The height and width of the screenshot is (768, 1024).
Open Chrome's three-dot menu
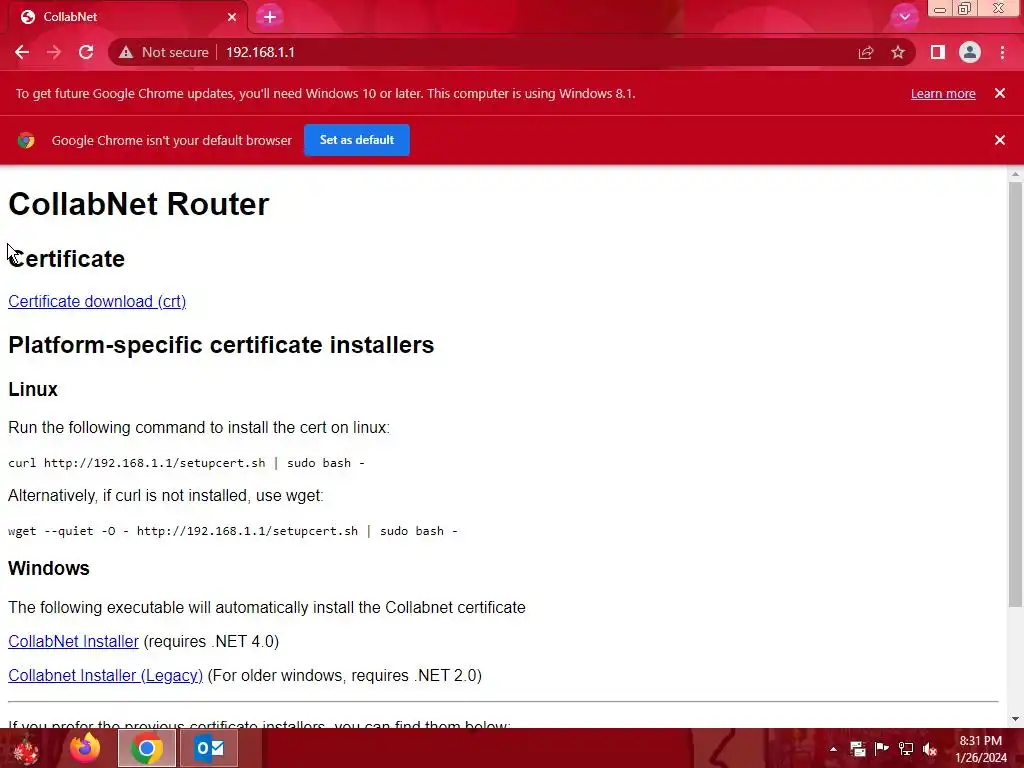point(1002,52)
